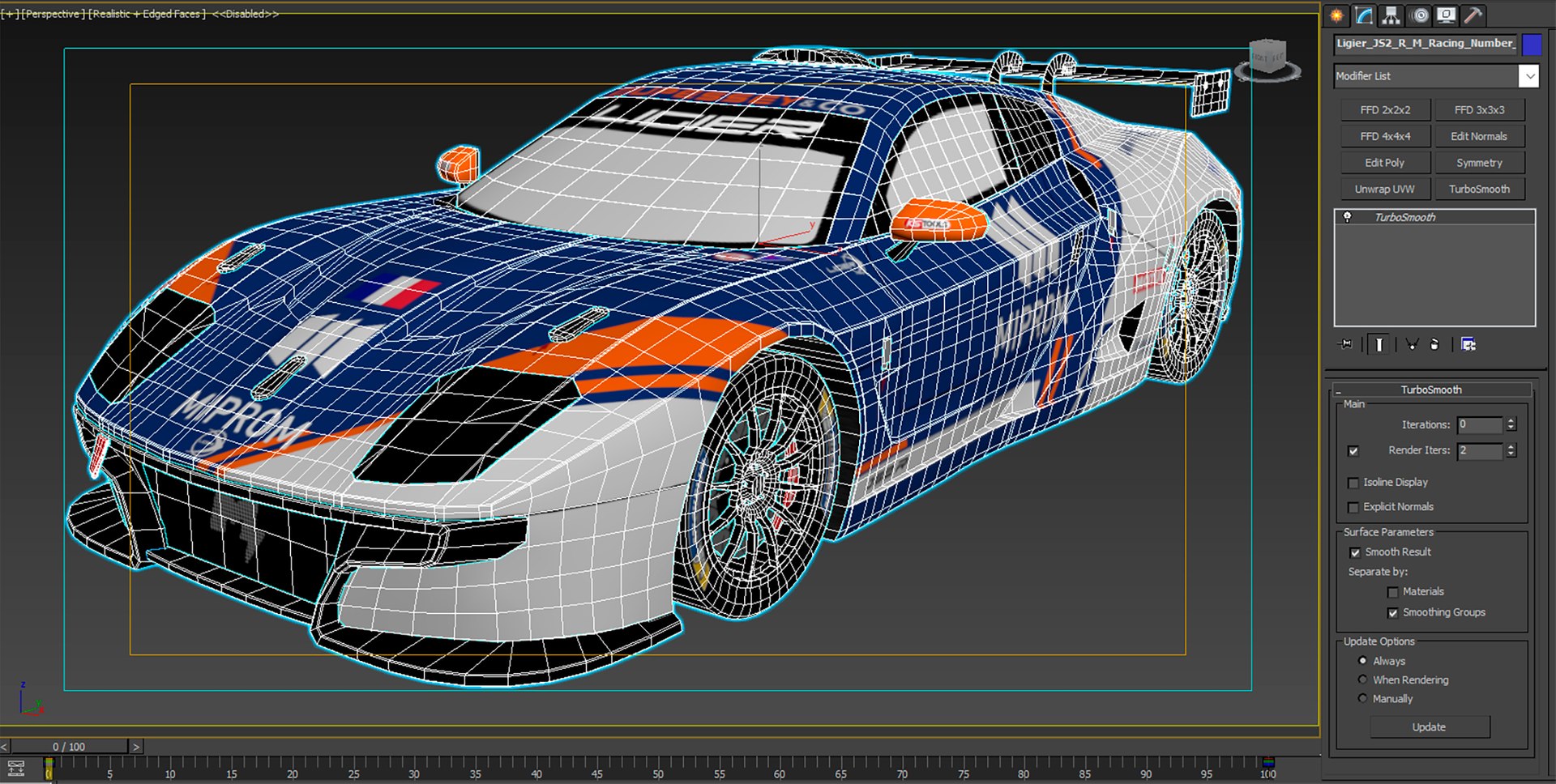Open the Perspective viewport label menu

pyautogui.click(x=52, y=14)
